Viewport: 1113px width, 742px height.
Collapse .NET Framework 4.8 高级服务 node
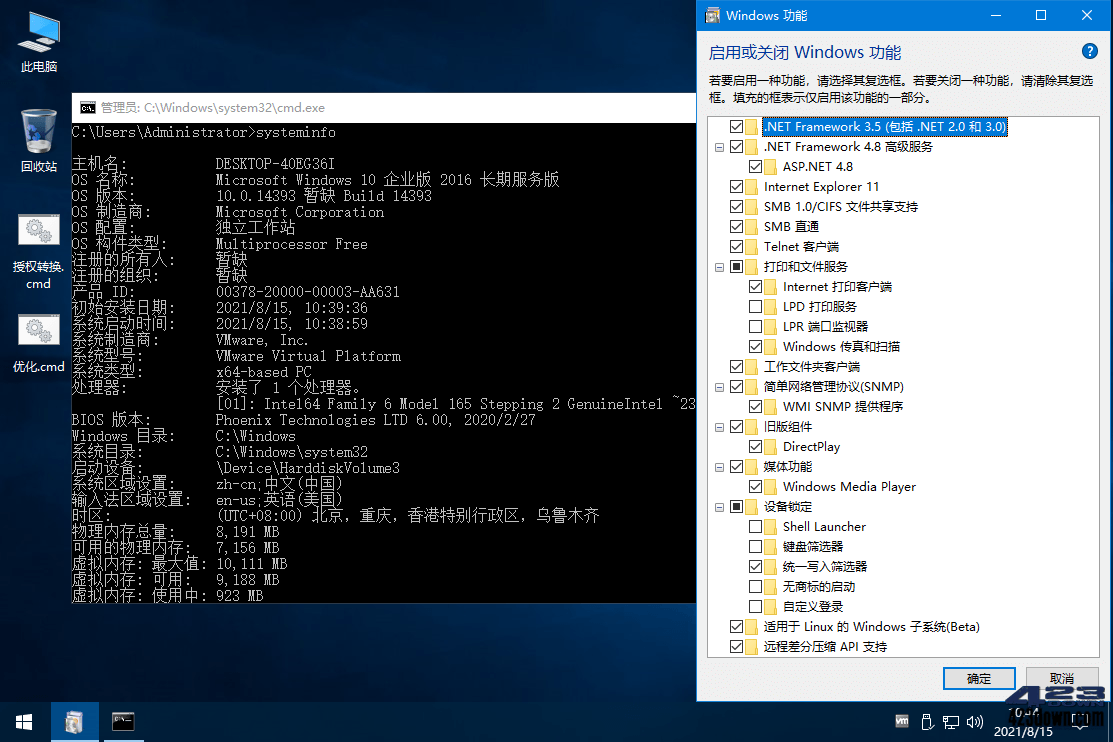[720, 146]
